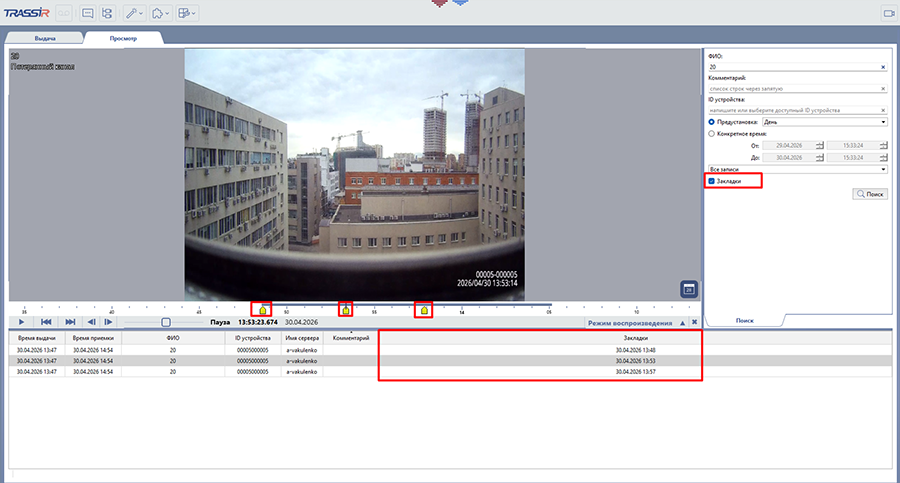Viewport: 900px width, 483px height.
Task: Switch to the Выдача tab
Action: (45, 38)
